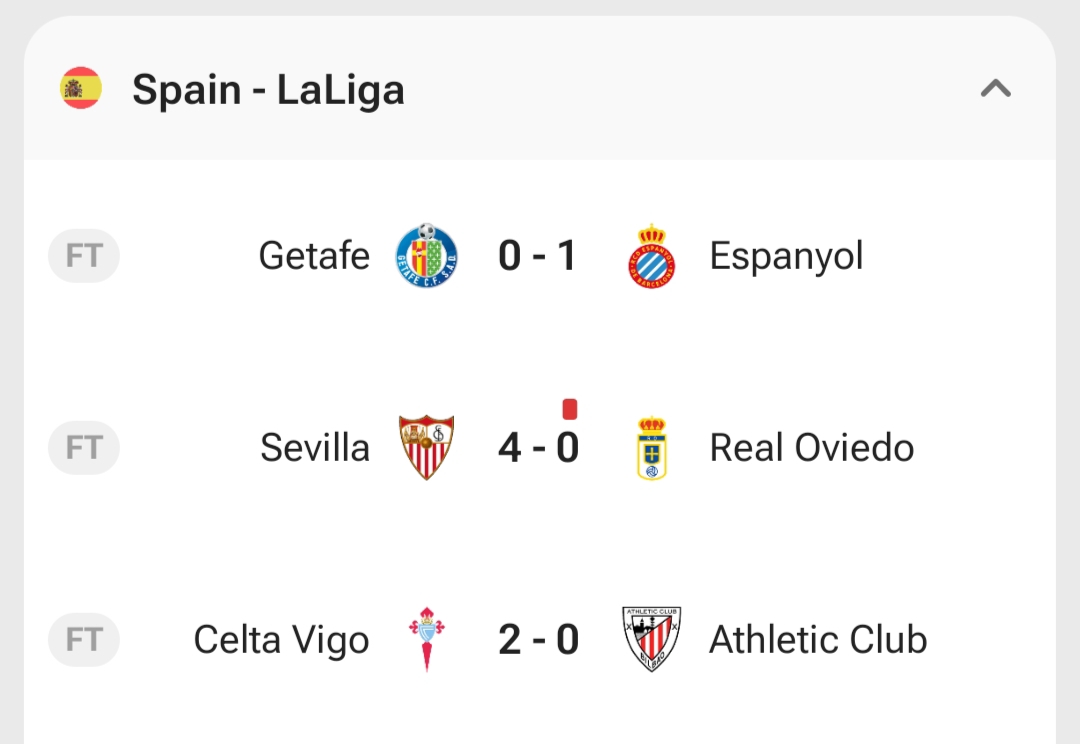Open the Celta Vigo team name
This screenshot has height=744, width=1080.
281,640
